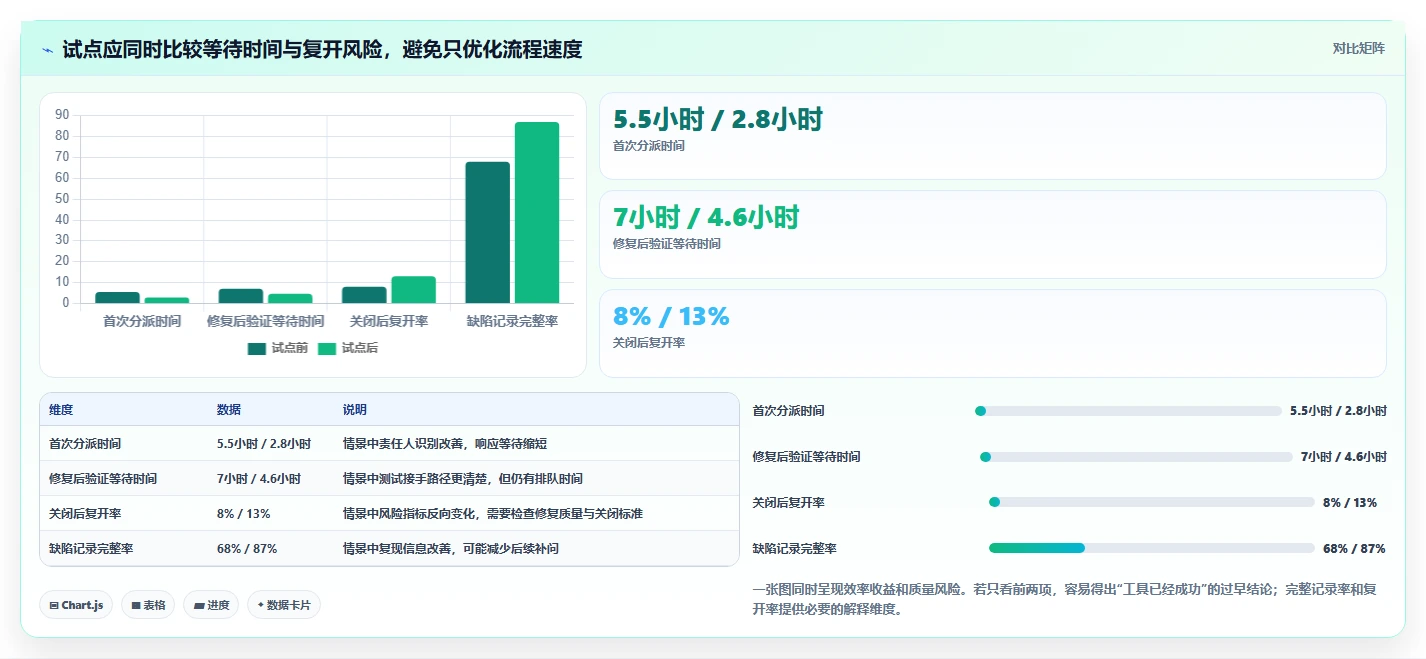This screenshot has width=1426, height=659.
Task: Click the Chart.js tag chip
Action: coord(76,605)
